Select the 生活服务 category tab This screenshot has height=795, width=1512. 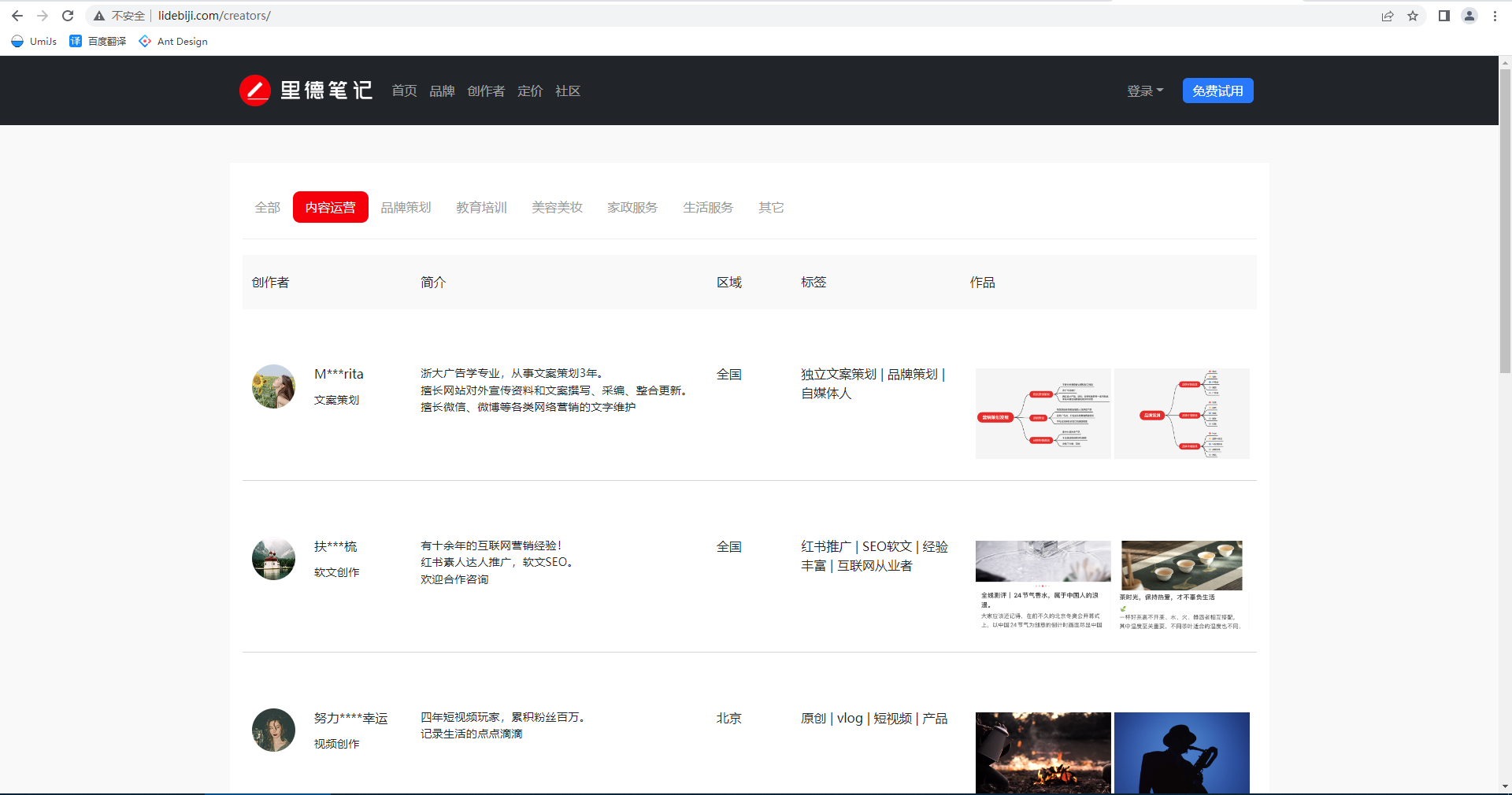[x=708, y=207]
